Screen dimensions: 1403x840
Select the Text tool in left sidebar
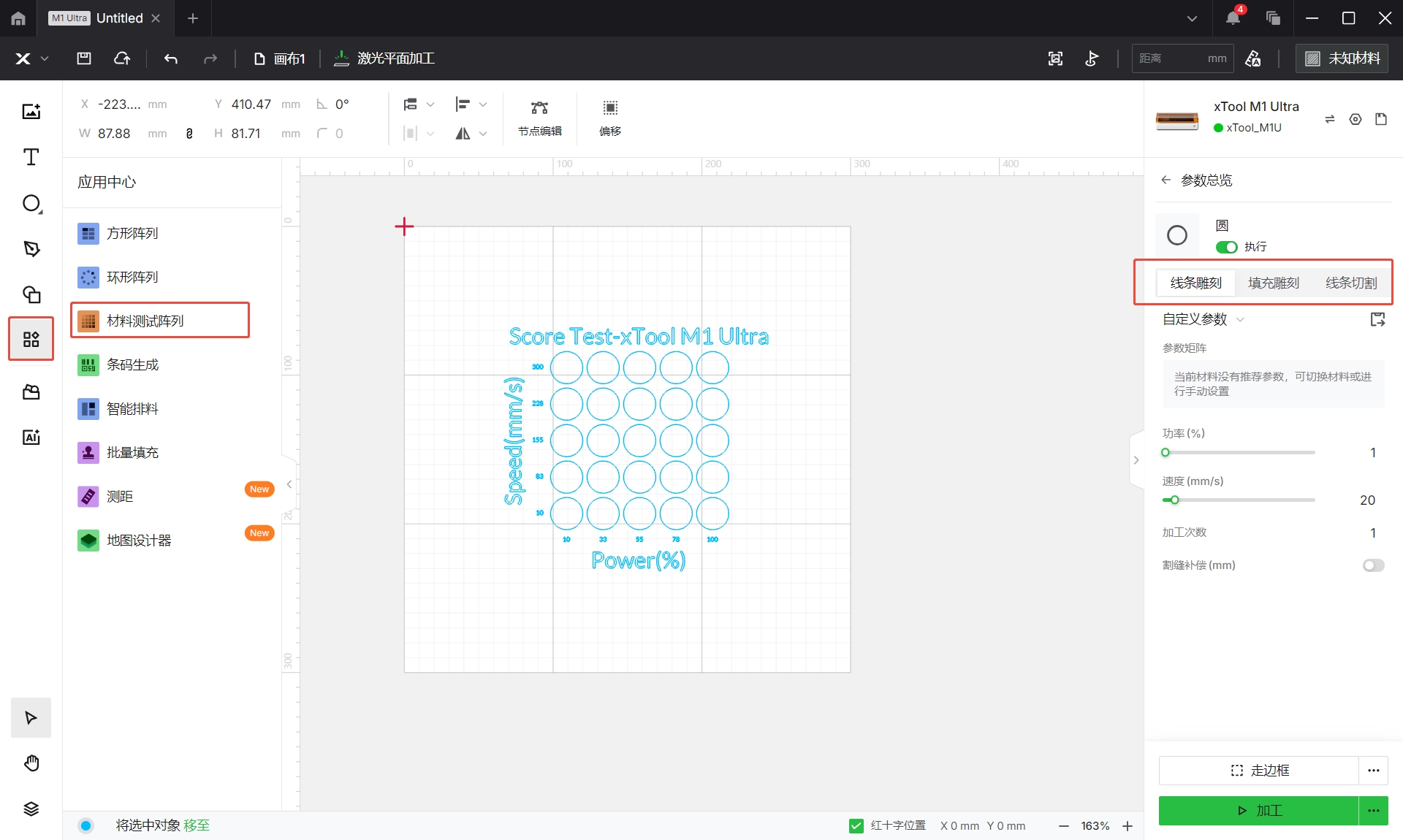pyautogui.click(x=31, y=157)
